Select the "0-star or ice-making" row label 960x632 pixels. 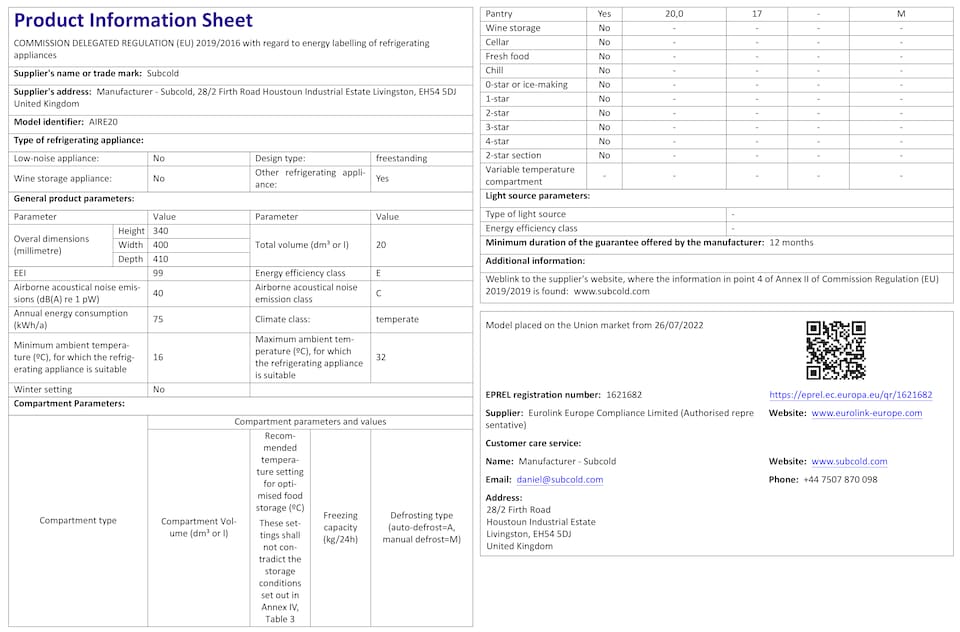tap(527, 85)
